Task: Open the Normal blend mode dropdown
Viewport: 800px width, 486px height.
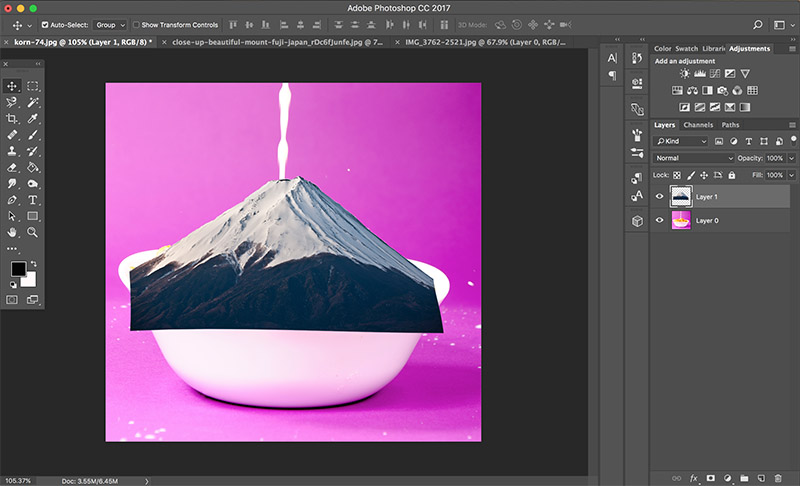Action: pyautogui.click(x=693, y=158)
